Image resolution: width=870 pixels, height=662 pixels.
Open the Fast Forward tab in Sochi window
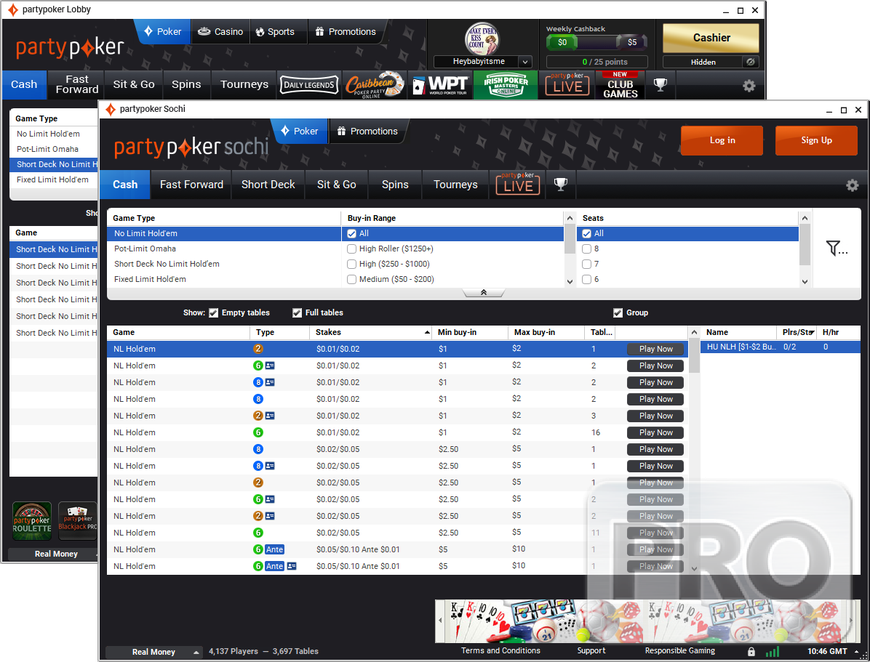[191, 184]
